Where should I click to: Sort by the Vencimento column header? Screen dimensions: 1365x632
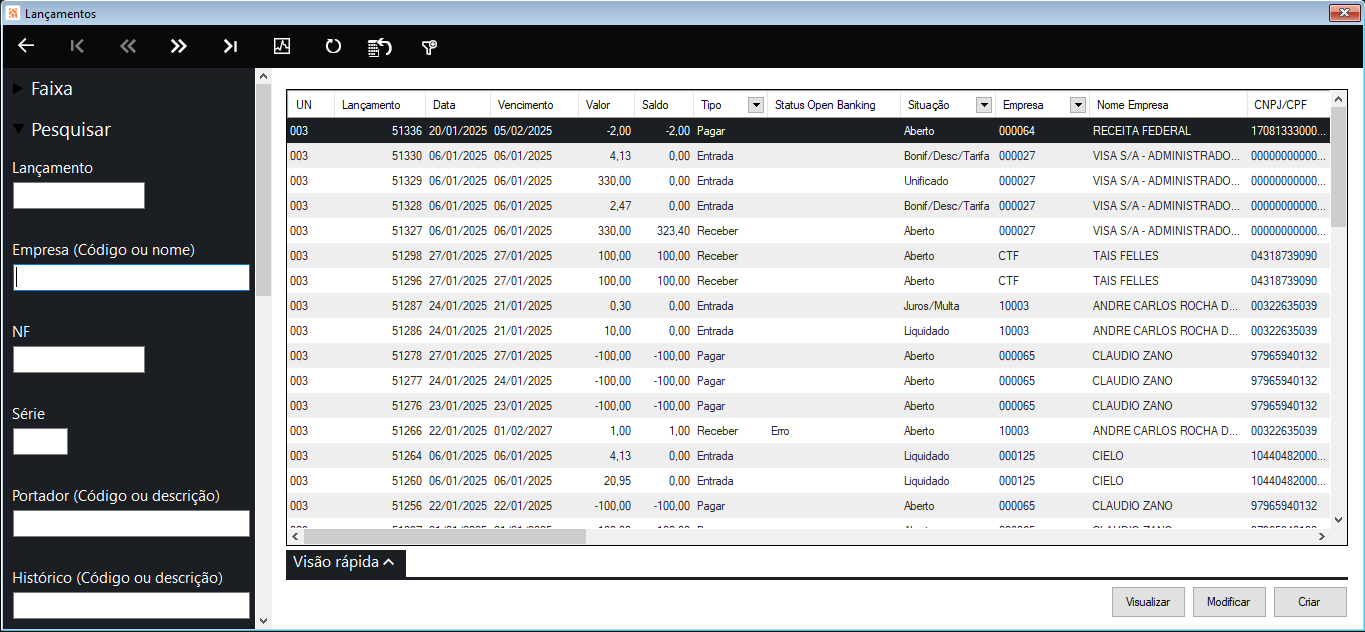tap(534, 105)
